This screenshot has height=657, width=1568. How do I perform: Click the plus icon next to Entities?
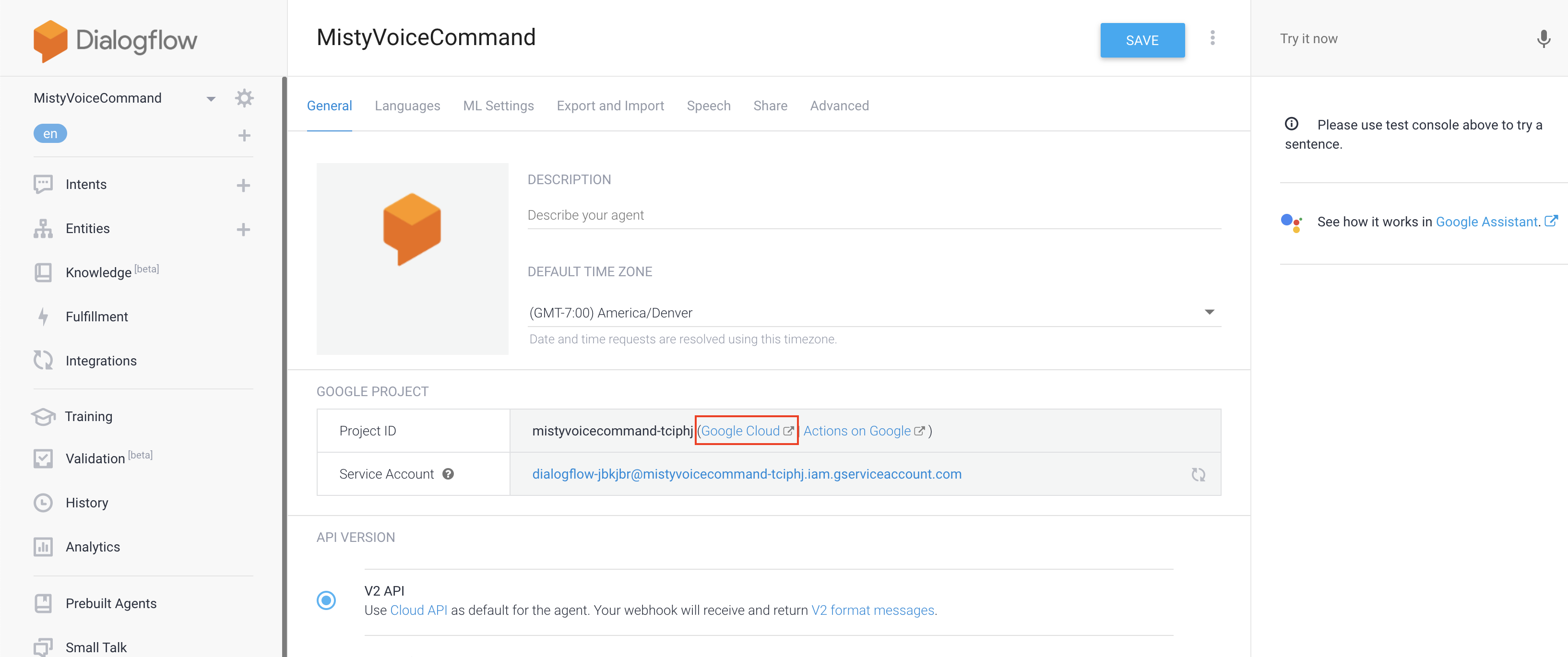click(243, 229)
